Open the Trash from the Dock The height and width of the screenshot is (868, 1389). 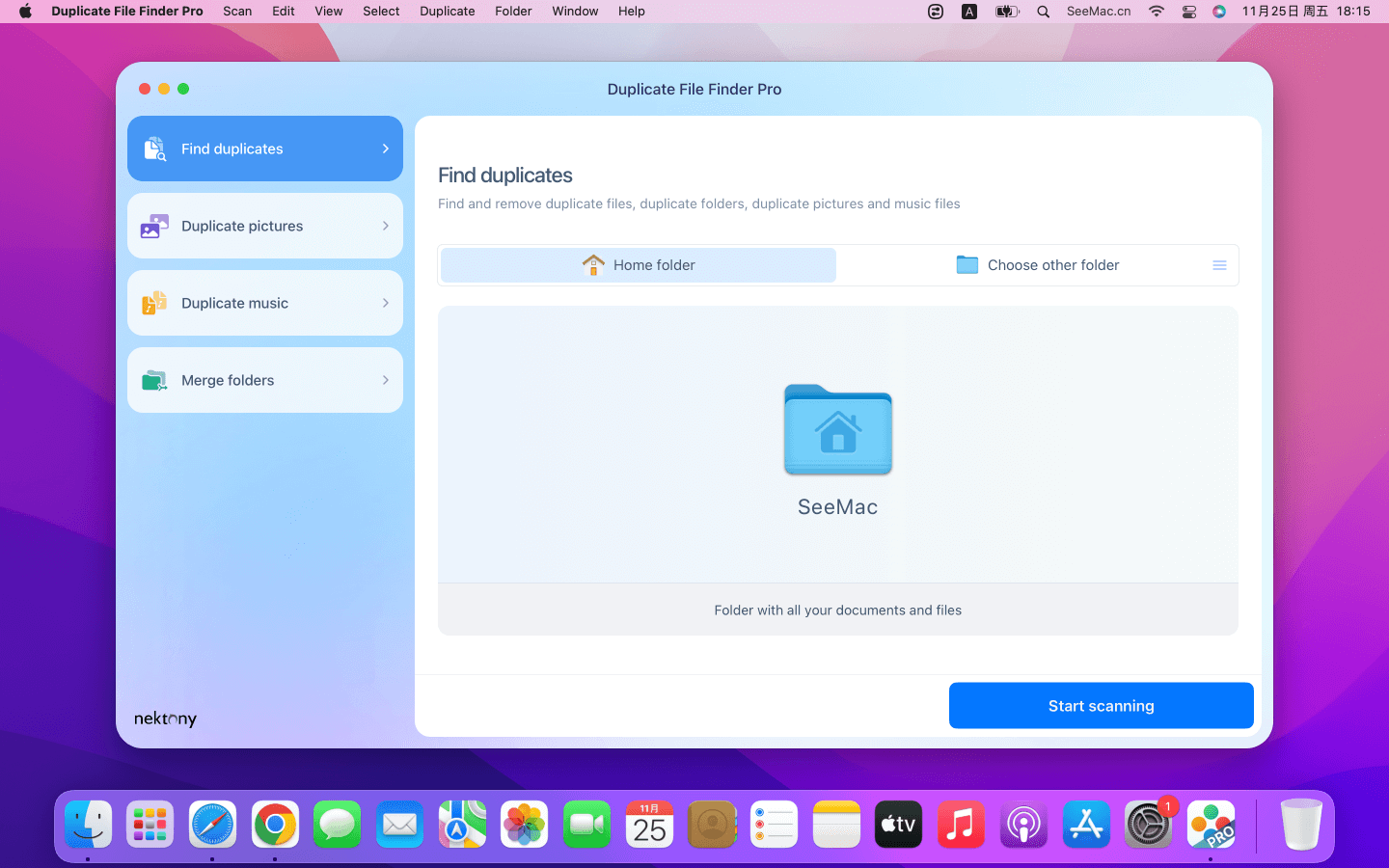(1301, 825)
